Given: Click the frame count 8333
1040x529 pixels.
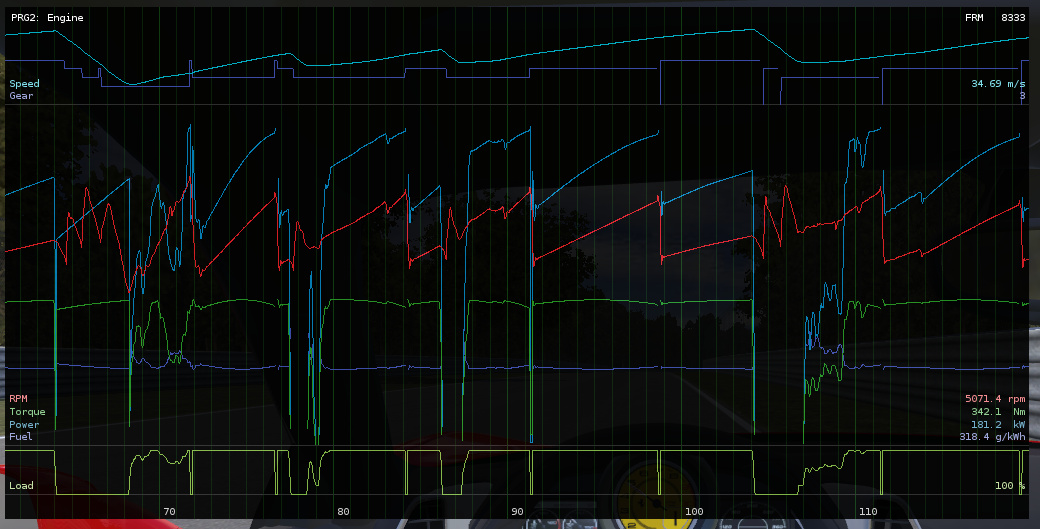Looking at the screenshot, I should point(1013,18).
